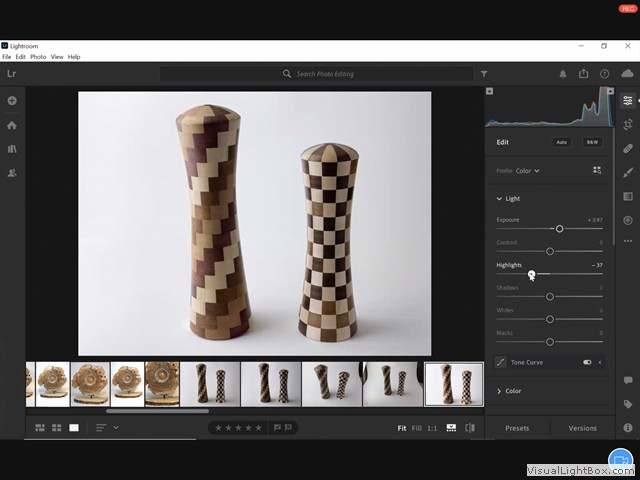
Task: Open the View menu
Action: point(57,57)
